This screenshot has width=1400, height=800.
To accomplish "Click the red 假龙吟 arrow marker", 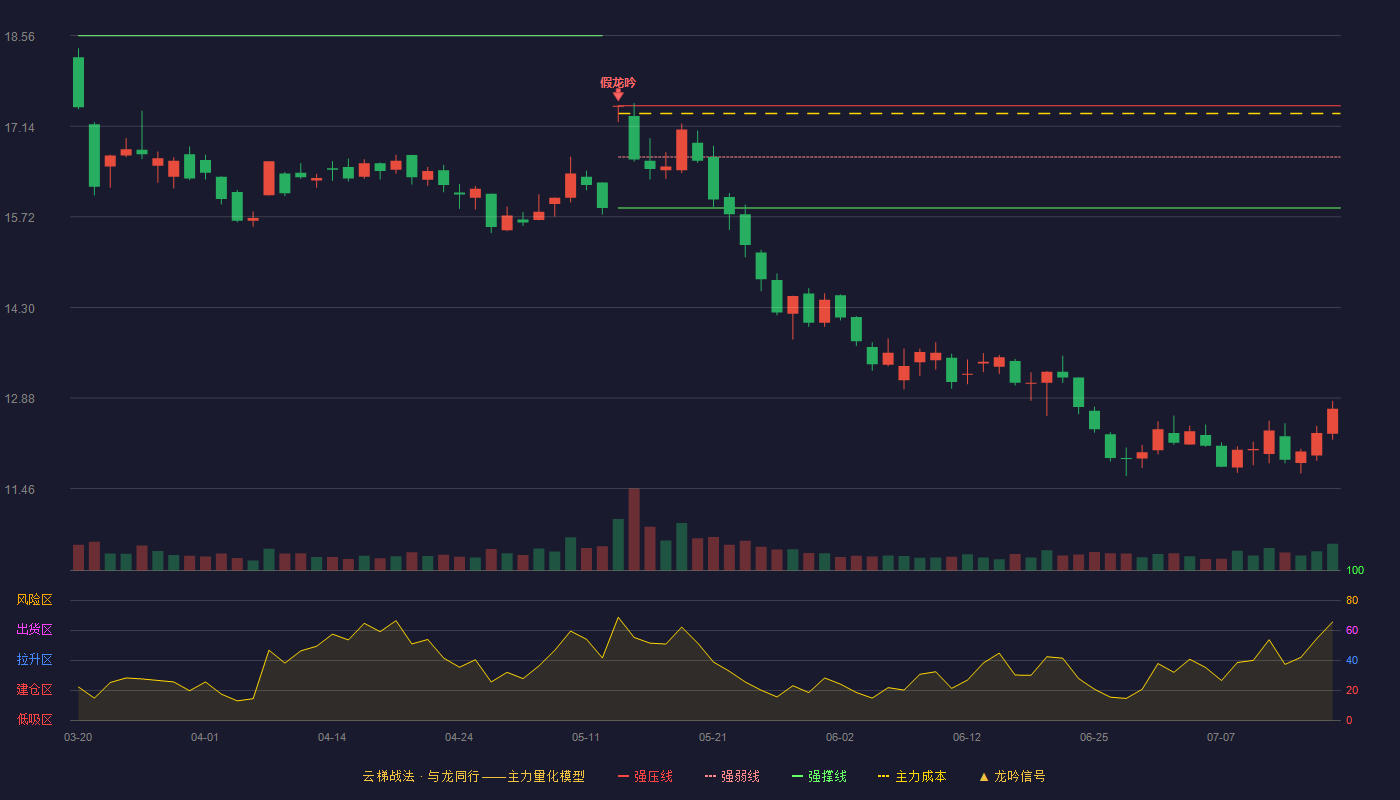I will [618, 96].
